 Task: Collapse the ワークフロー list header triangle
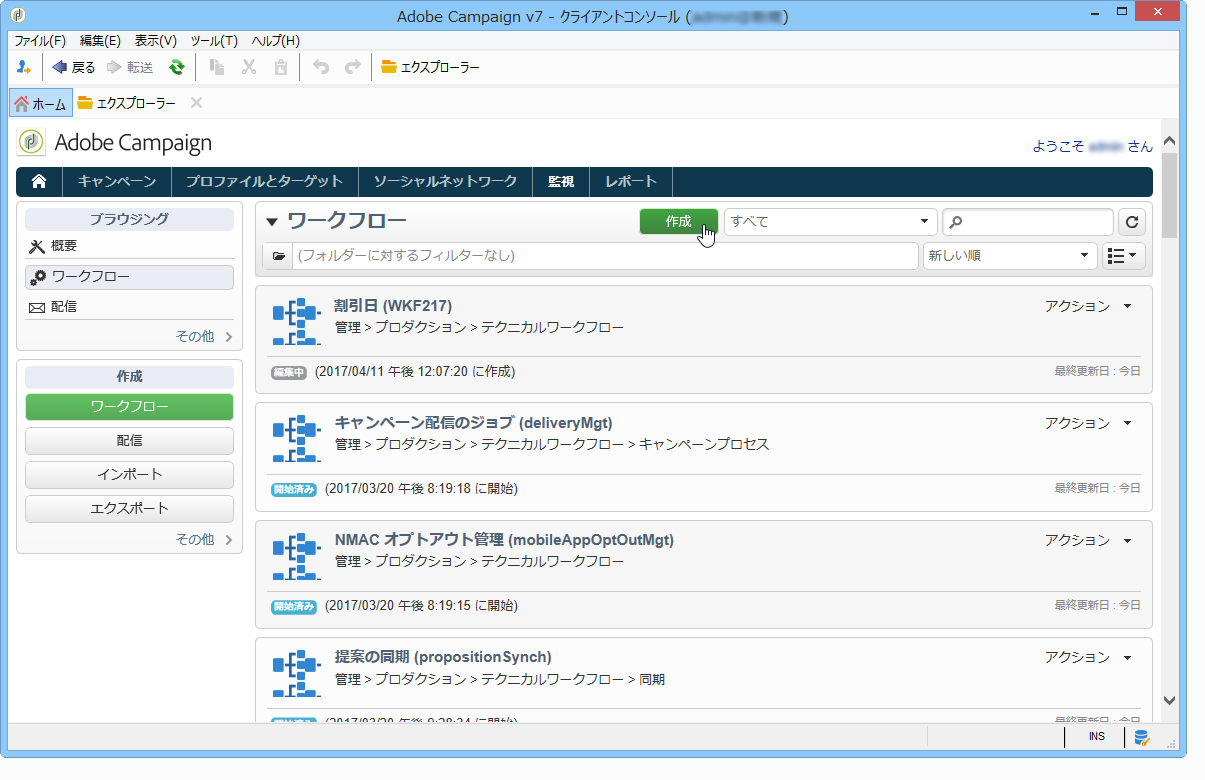(x=271, y=222)
